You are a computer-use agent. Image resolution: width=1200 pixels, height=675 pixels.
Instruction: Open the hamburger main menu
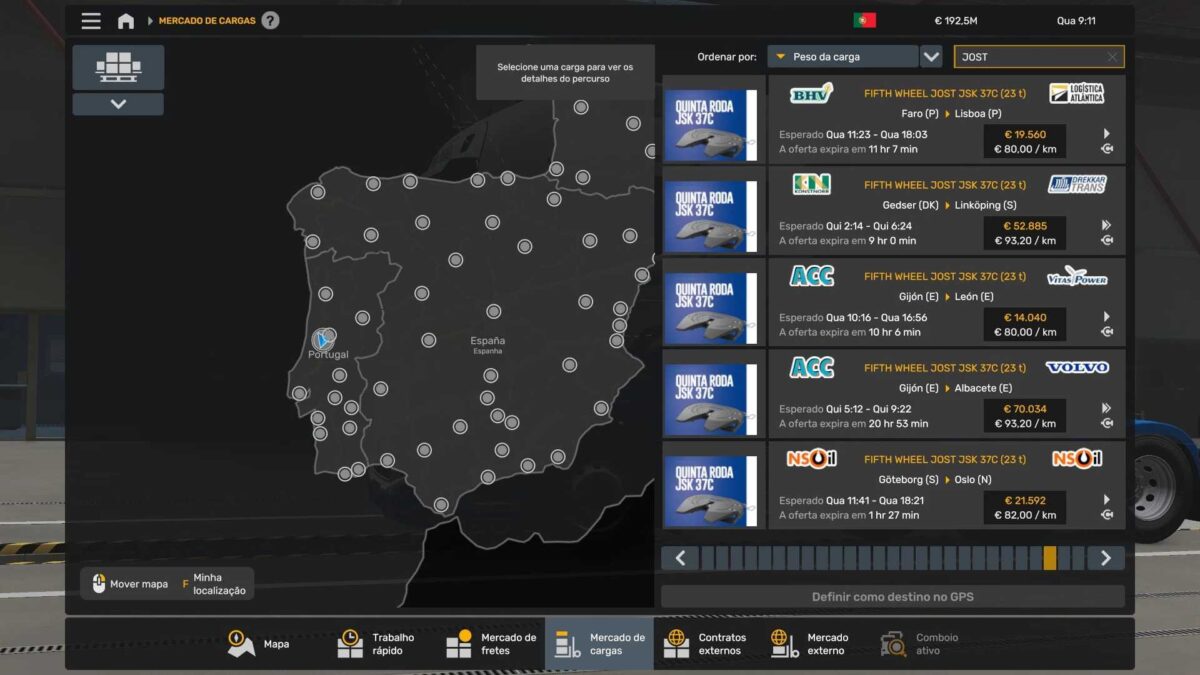[91, 21]
